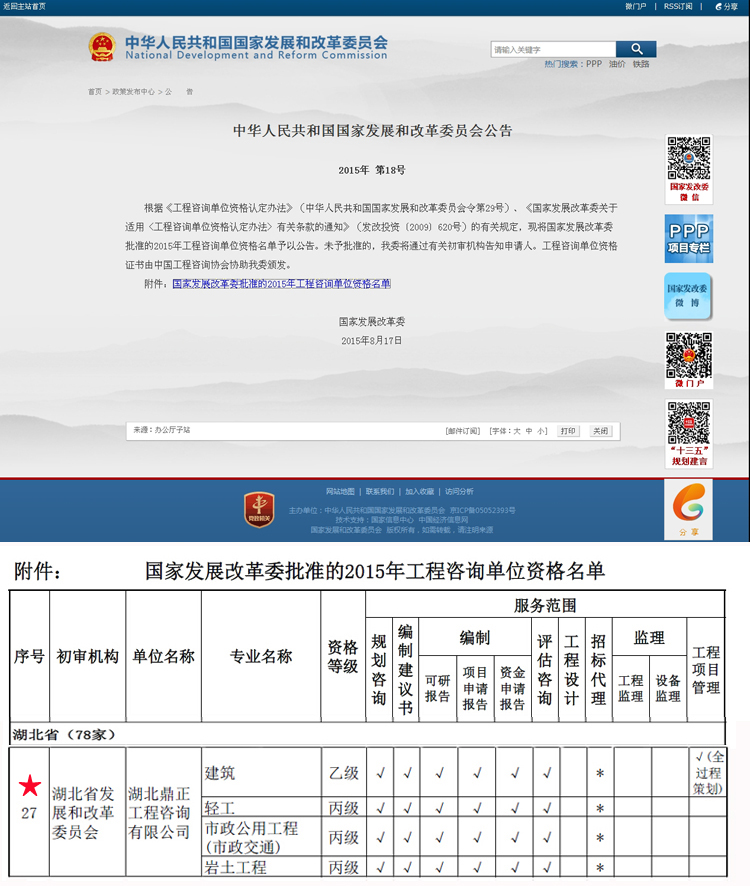Open the PPP 项目专栏 icon
This screenshot has height=886, width=750.
point(688,238)
